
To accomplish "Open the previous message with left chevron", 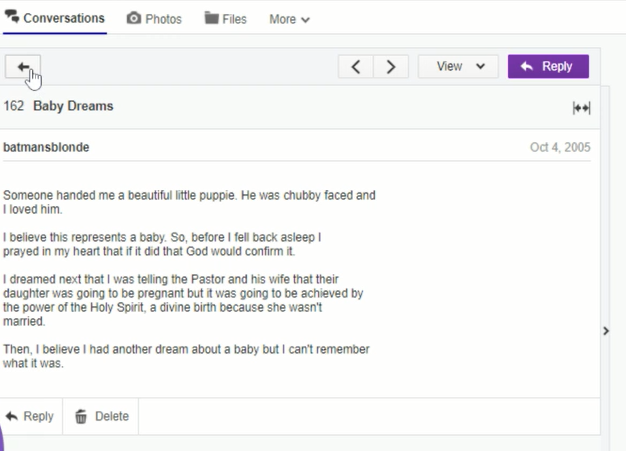I will (x=356, y=67).
